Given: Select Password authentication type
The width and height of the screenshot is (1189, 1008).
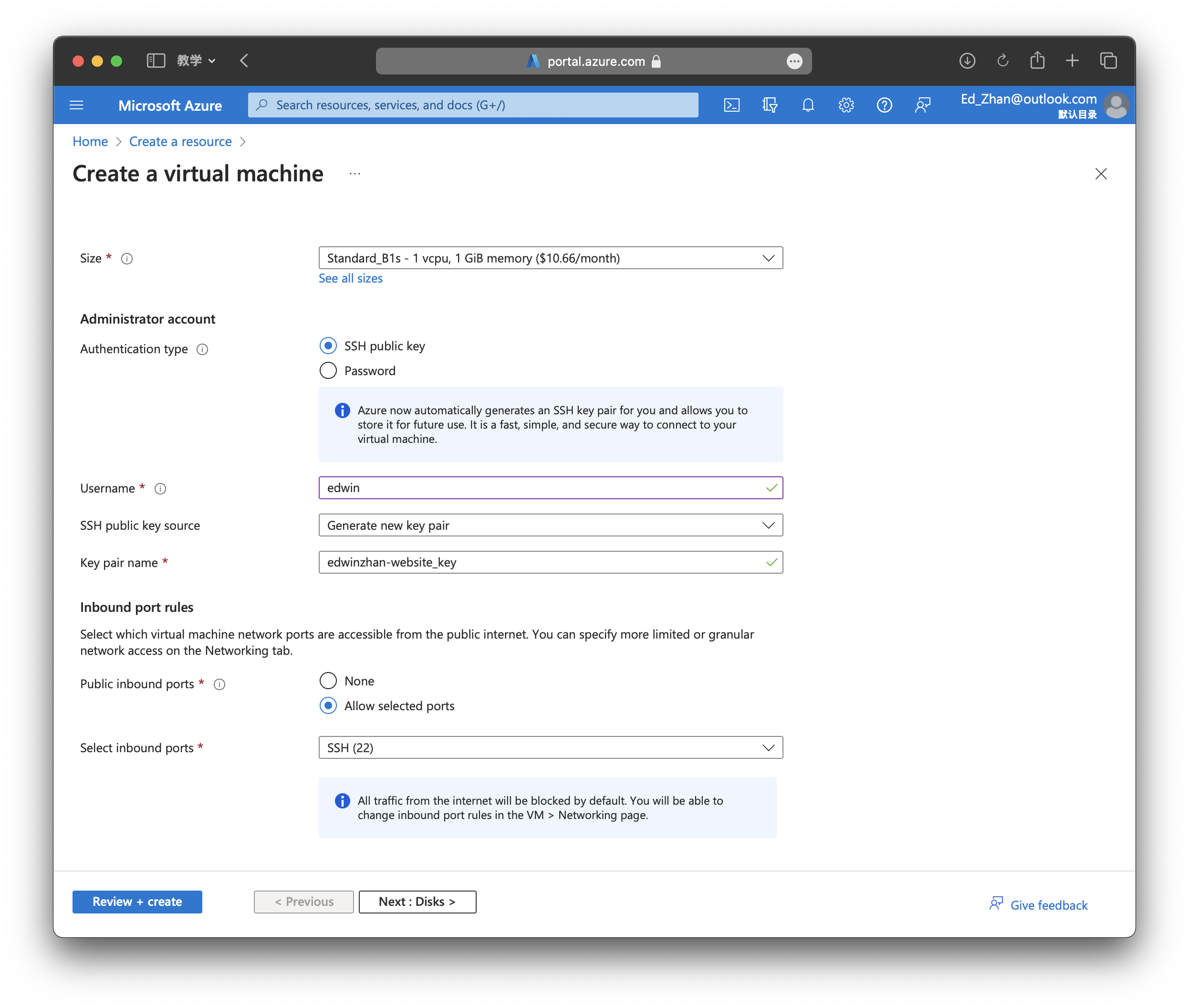Looking at the screenshot, I should click(x=328, y=371).
